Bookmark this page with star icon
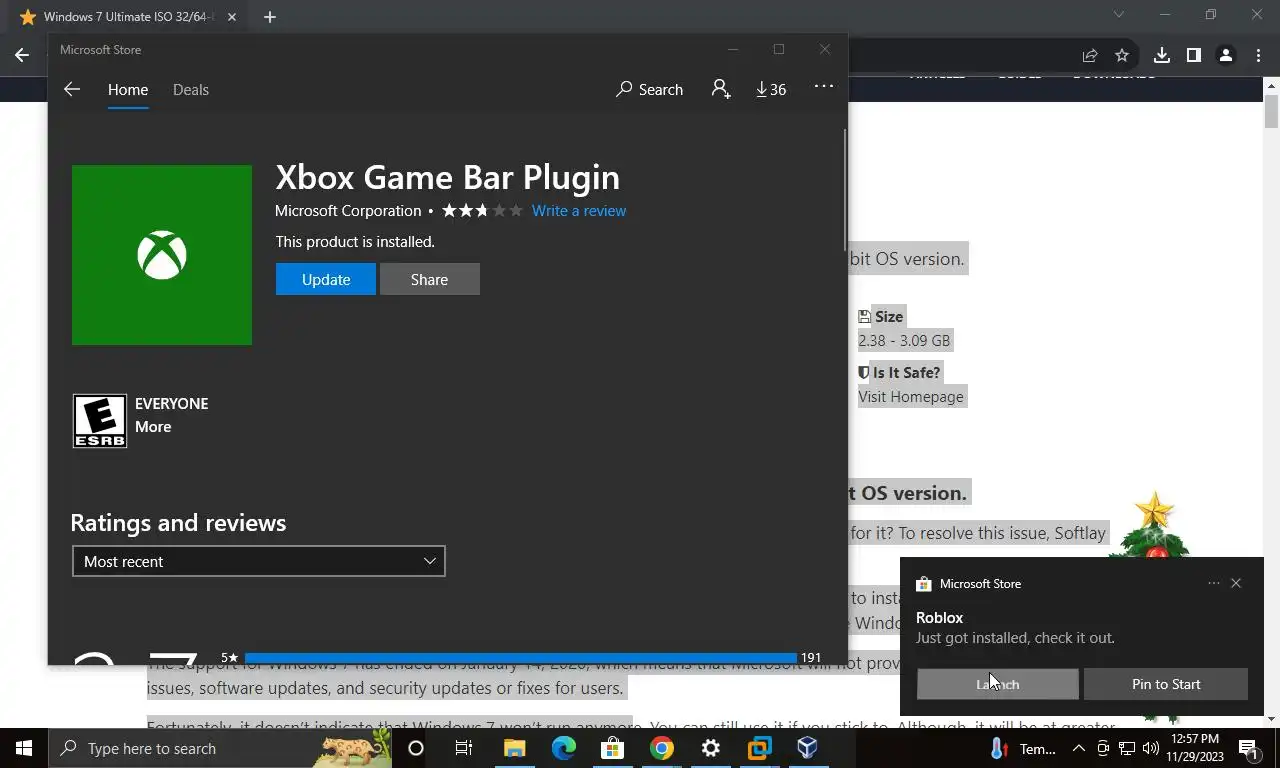This screenshot has height=768, width=1280. click(x=1122, y=56)
